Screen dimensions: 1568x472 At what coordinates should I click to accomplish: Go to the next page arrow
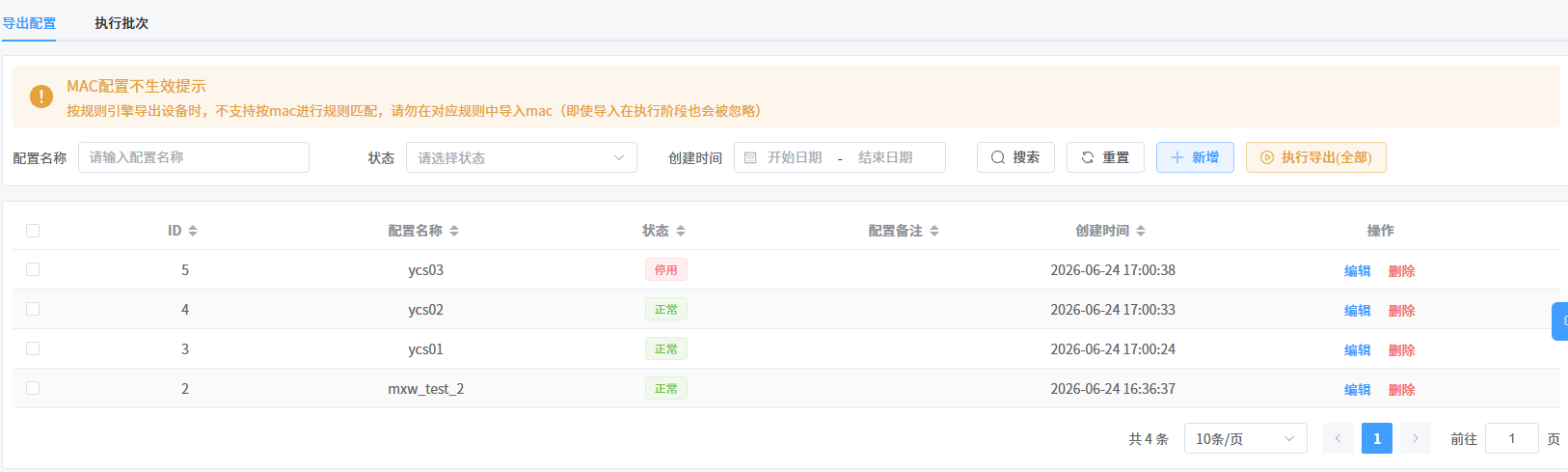click(x=1416, y=438)
